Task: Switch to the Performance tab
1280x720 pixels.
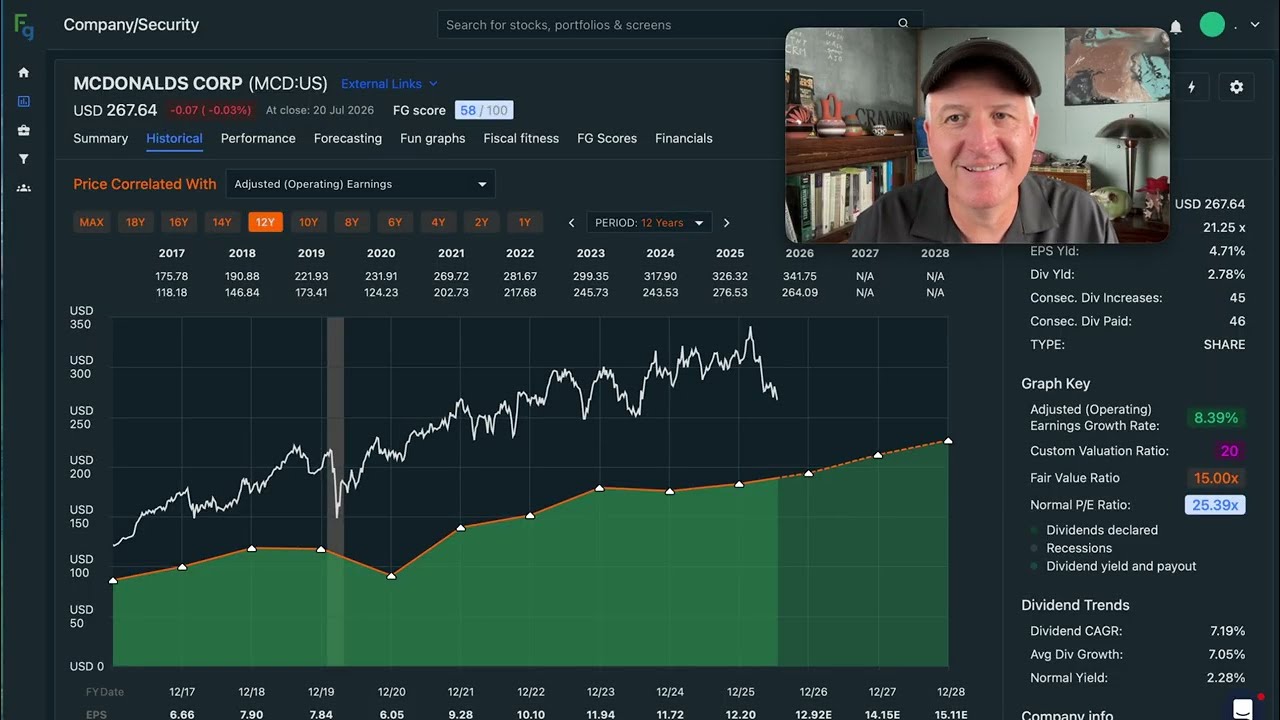Action: (258, 138)
